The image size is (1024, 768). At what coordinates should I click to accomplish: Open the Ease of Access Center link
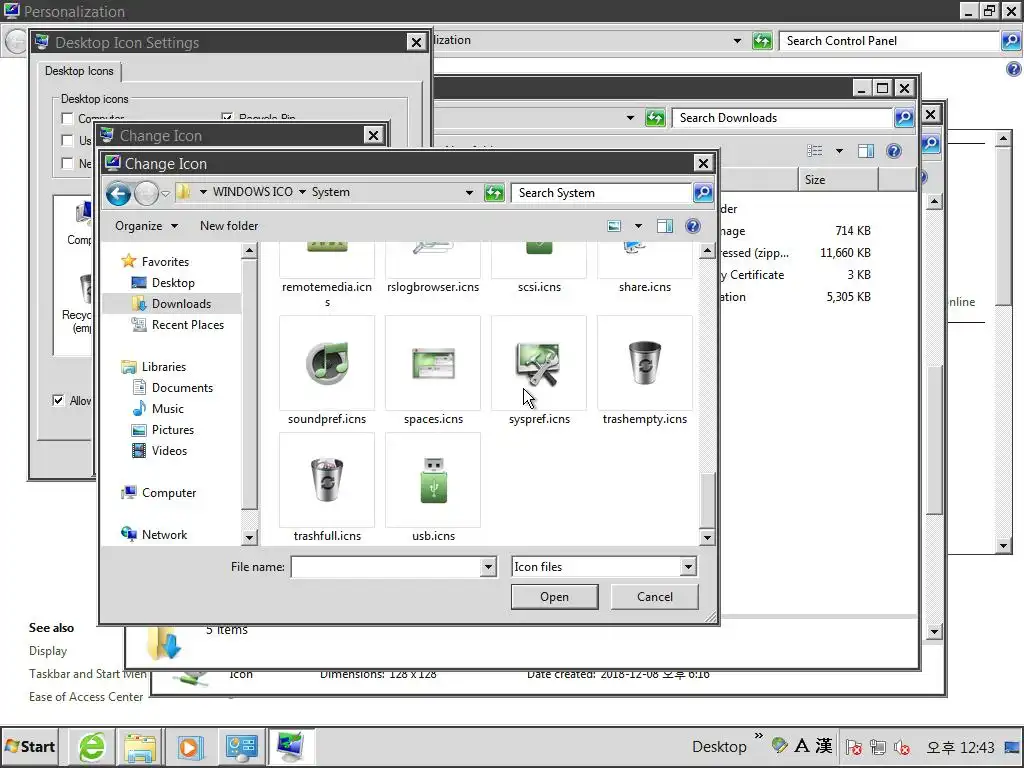click(86, 697)
